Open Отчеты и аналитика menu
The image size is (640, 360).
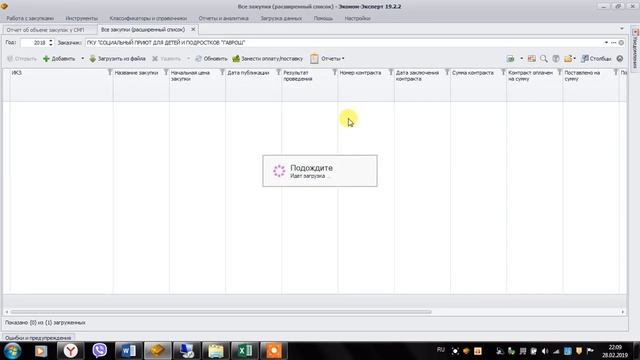tap(223, 18)
